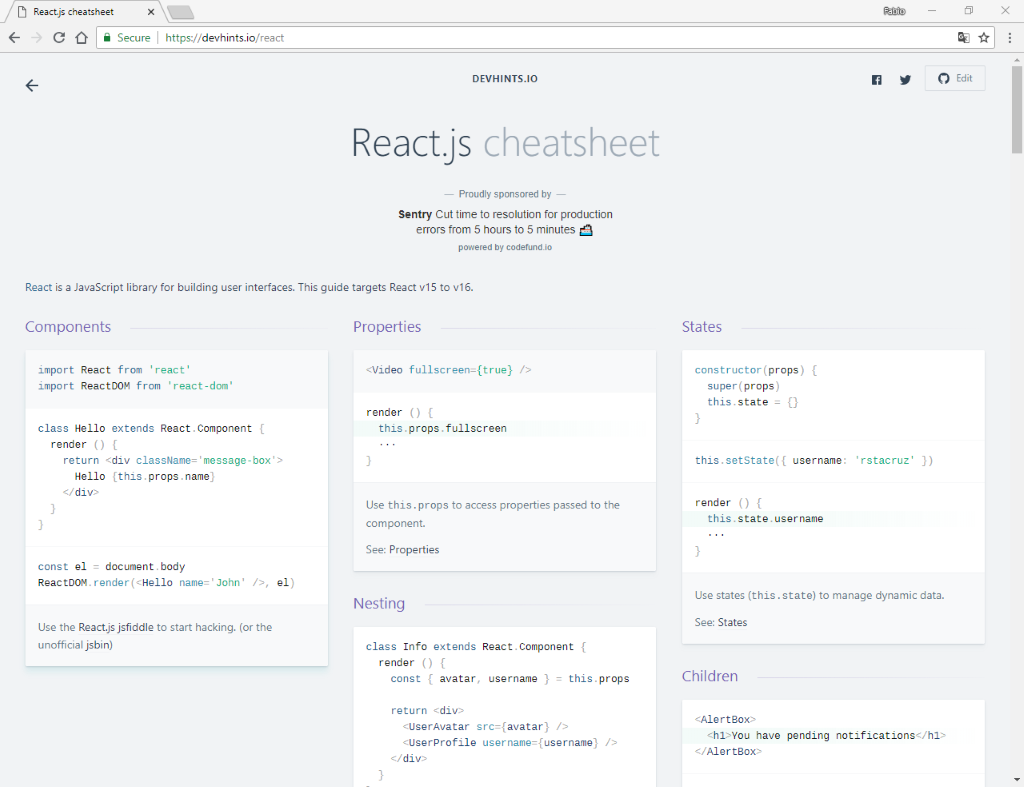The image size is (1024, 787).
Task: Open the browser home page icon
Action: [x=83, y=37]
